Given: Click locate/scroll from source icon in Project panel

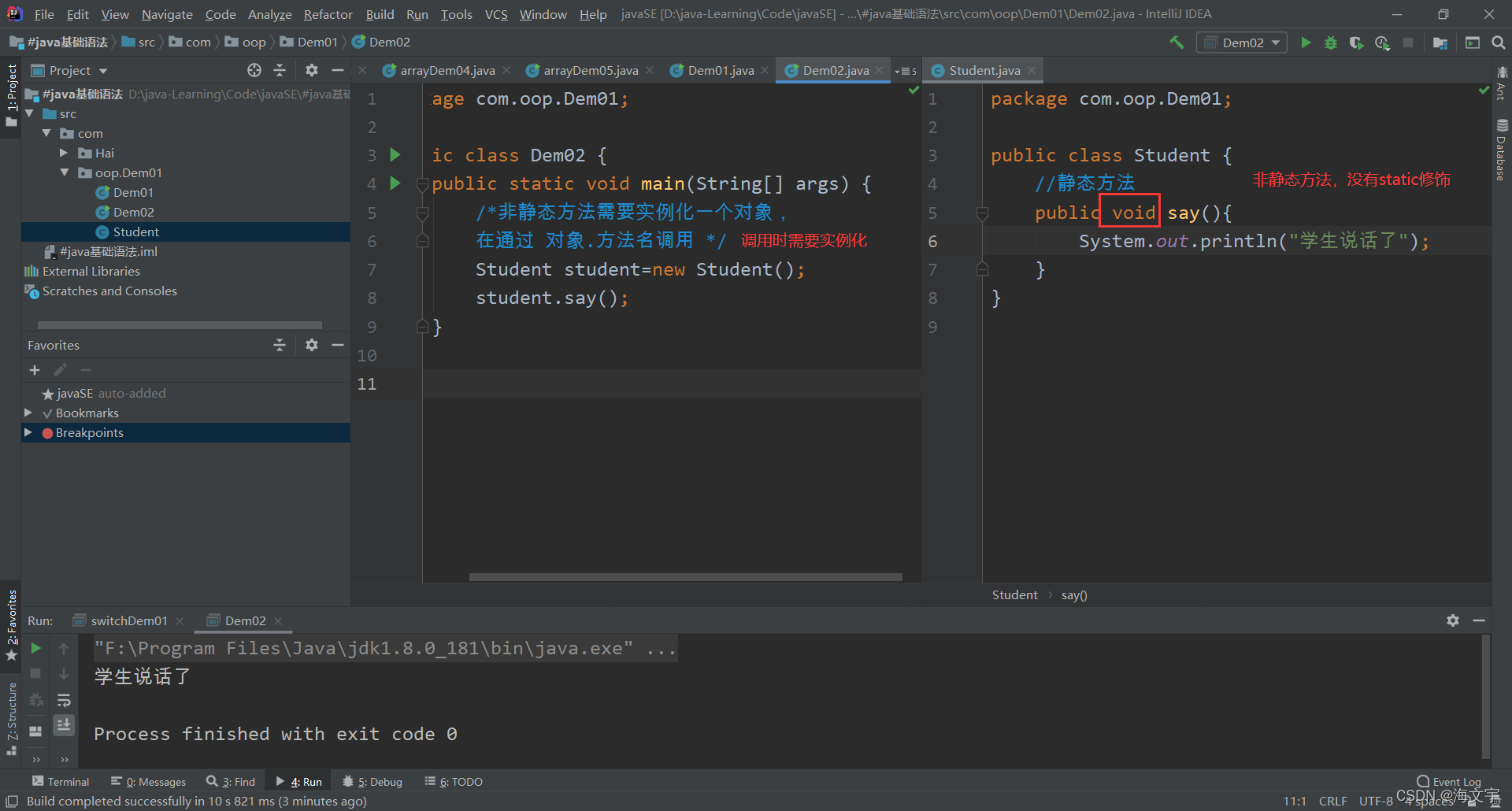Looking at the screenshot, I should click(x=254, y=70).
